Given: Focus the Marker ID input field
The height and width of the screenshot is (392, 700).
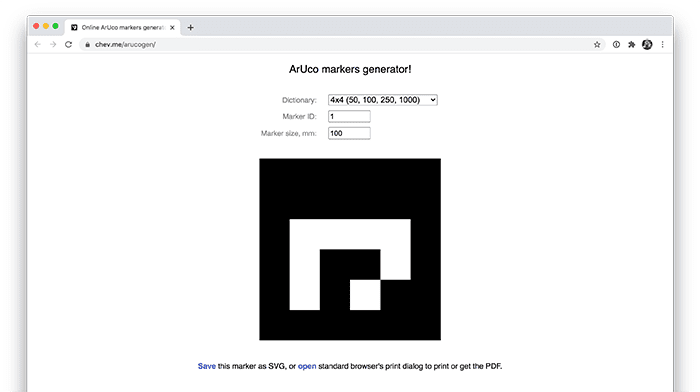Looking at the screenshot, I should (x=349, y=117).
